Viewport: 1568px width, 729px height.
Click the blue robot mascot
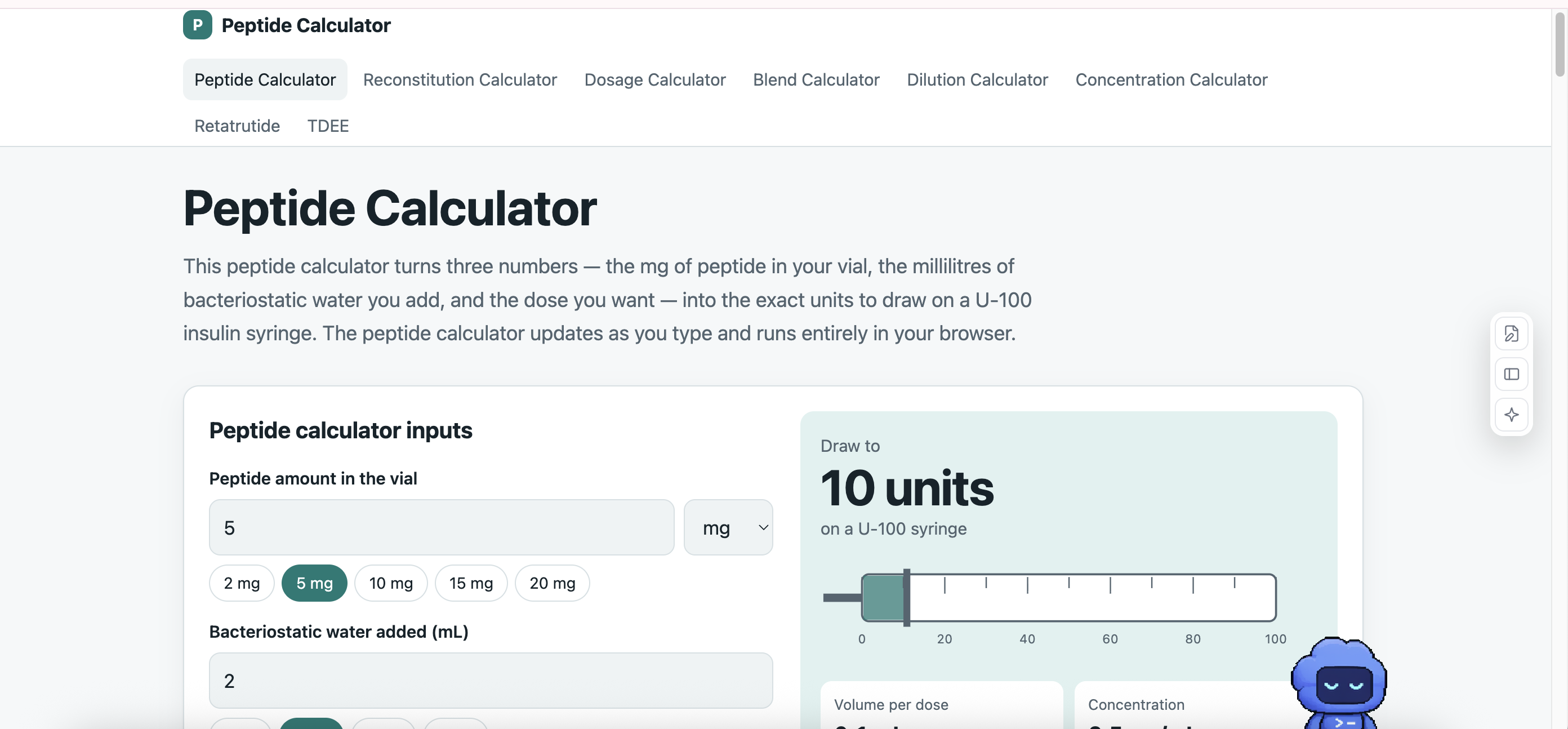[1339, 683]
